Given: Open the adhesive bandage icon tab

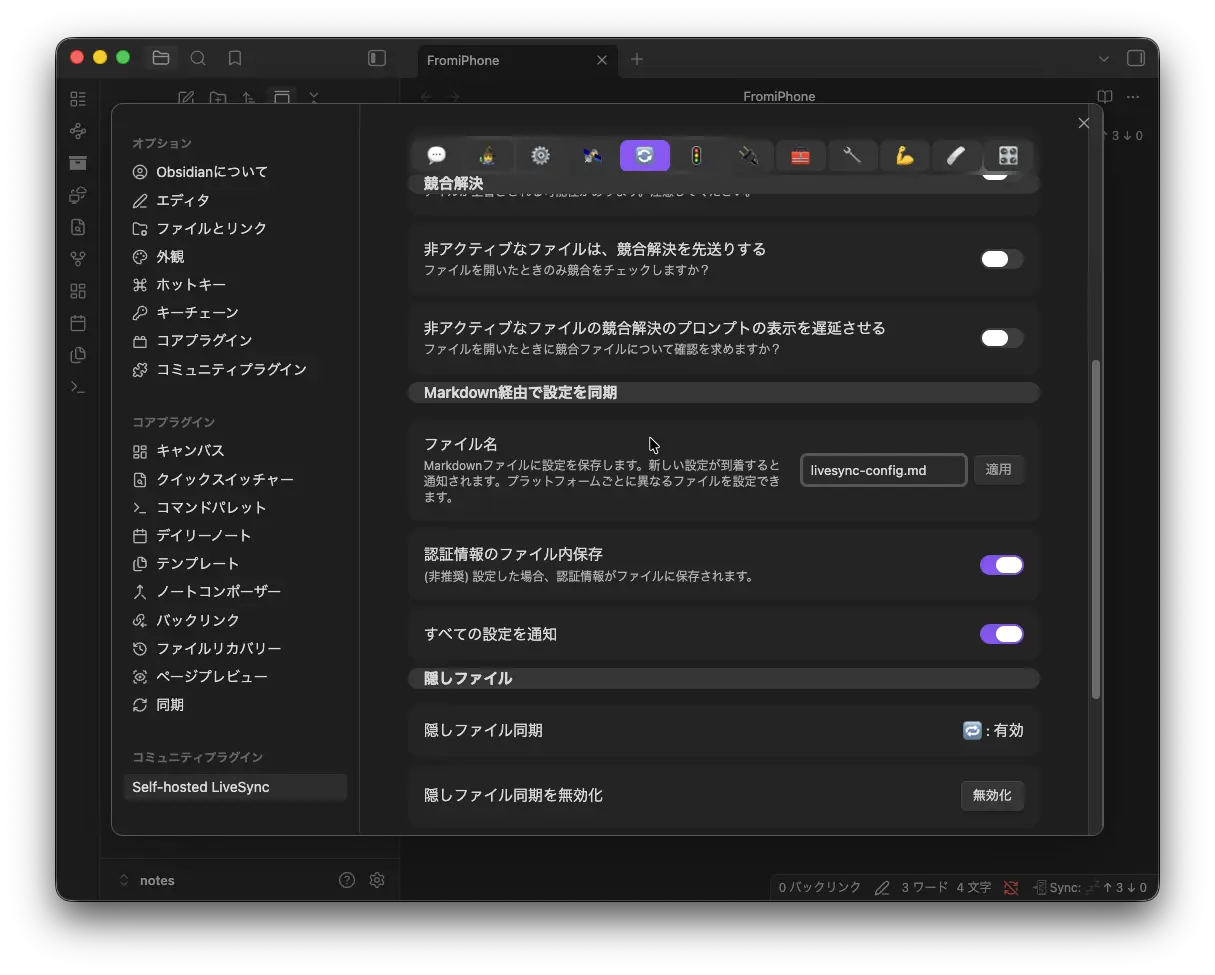Looking at the screenshot, I should click(956, 155).
